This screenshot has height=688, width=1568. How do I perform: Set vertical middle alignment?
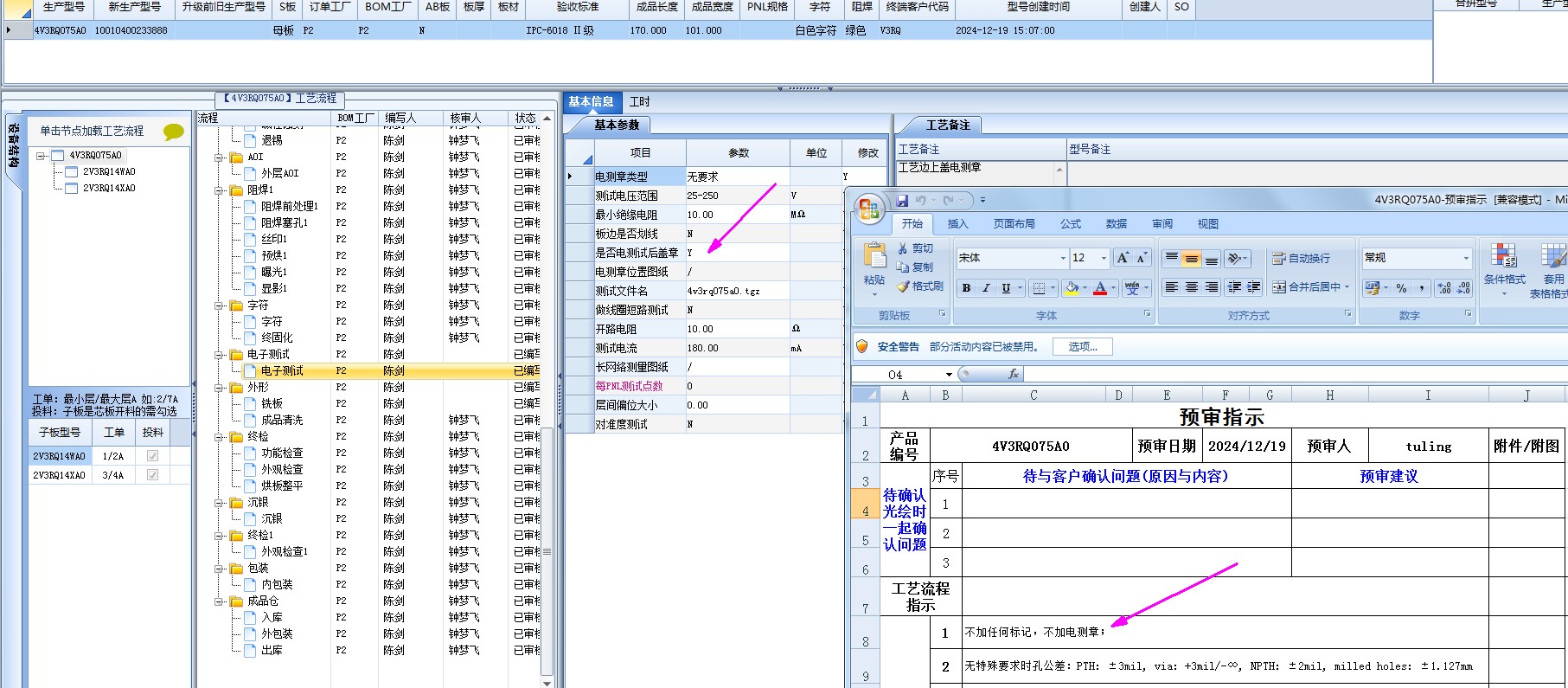[x=1191, y=258]
